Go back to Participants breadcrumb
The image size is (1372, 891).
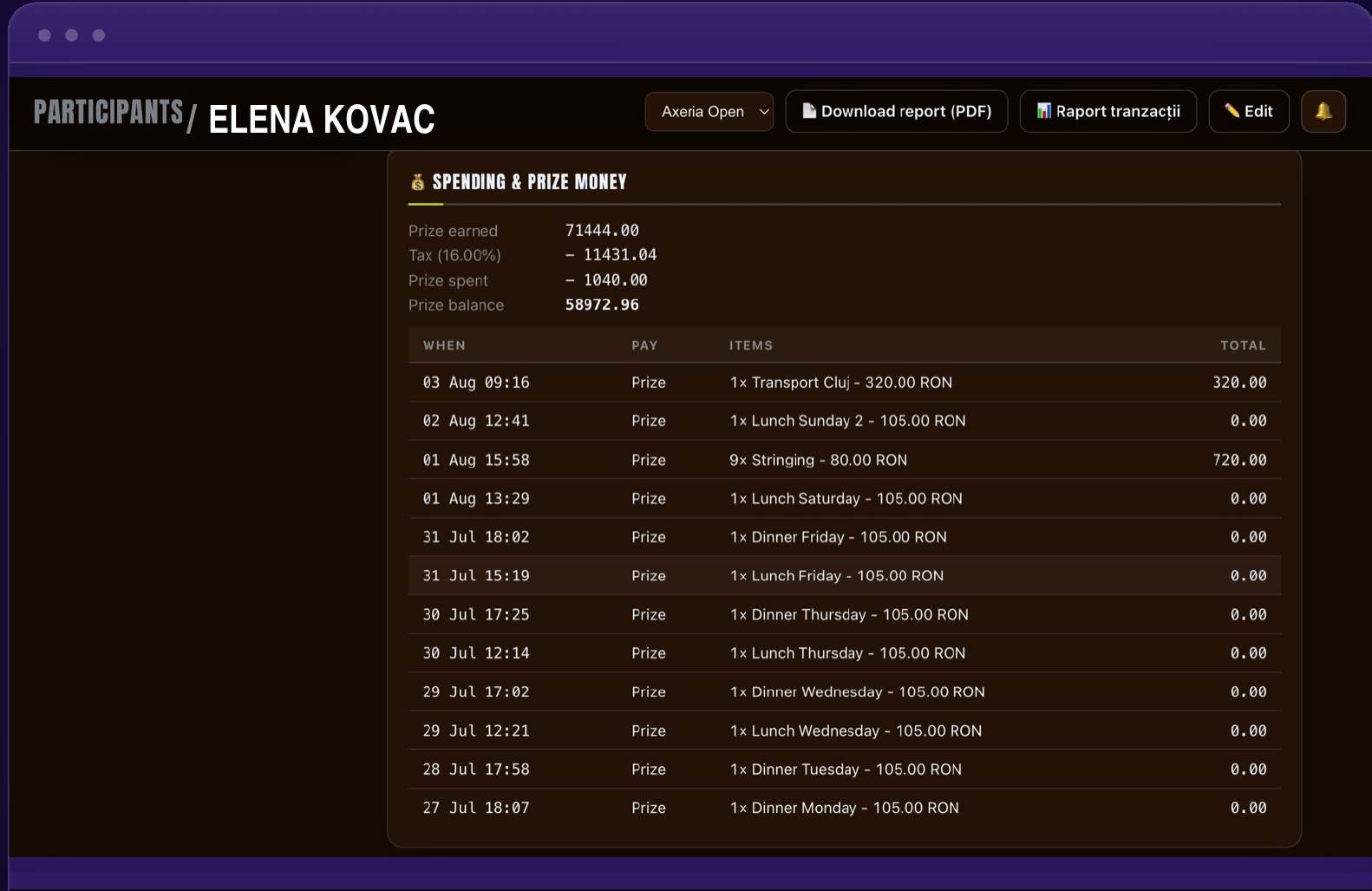(x=108, y=112)
